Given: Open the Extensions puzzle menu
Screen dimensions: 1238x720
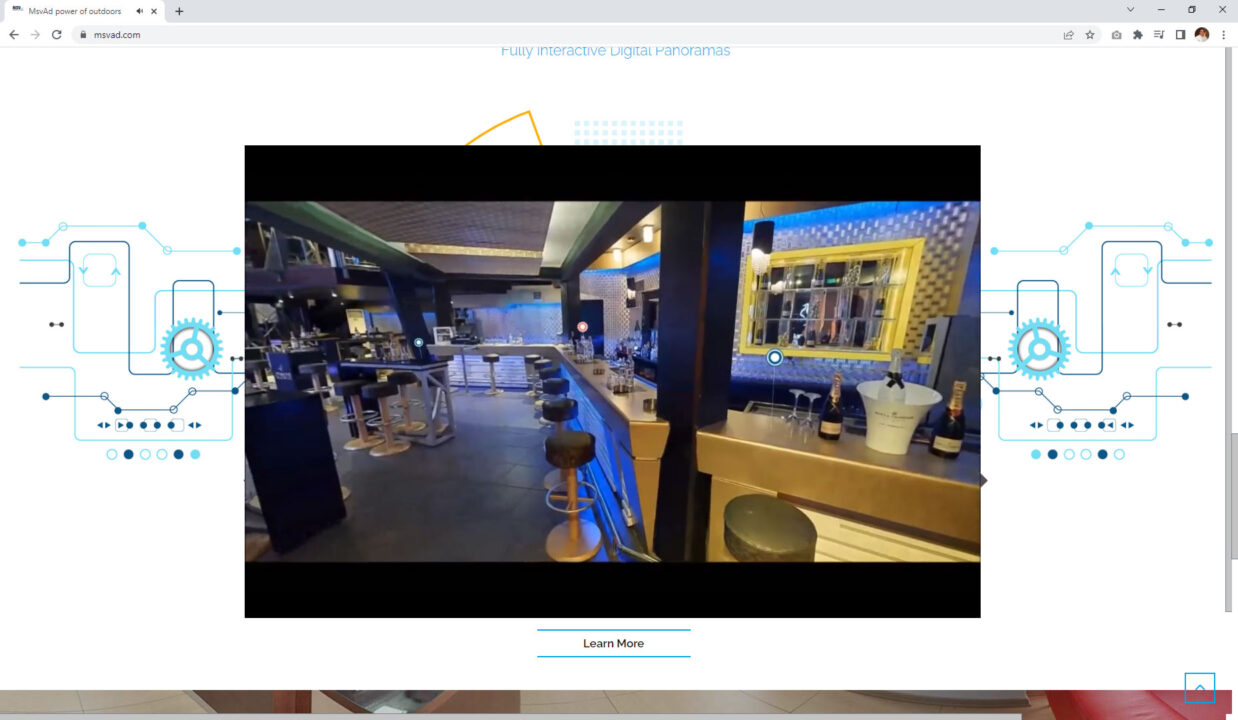Looking at the screenshot, I should [1137, 34].
